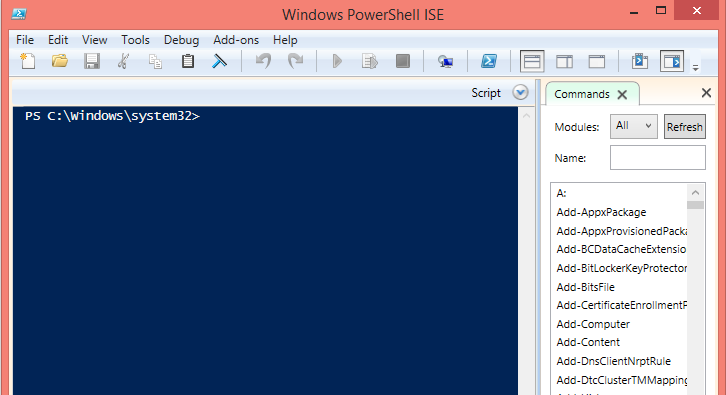726x395 pixels.
Task: Click the PowerShell ISE title bar app icon
Action: pyautogui.click(x=19, y=14)
